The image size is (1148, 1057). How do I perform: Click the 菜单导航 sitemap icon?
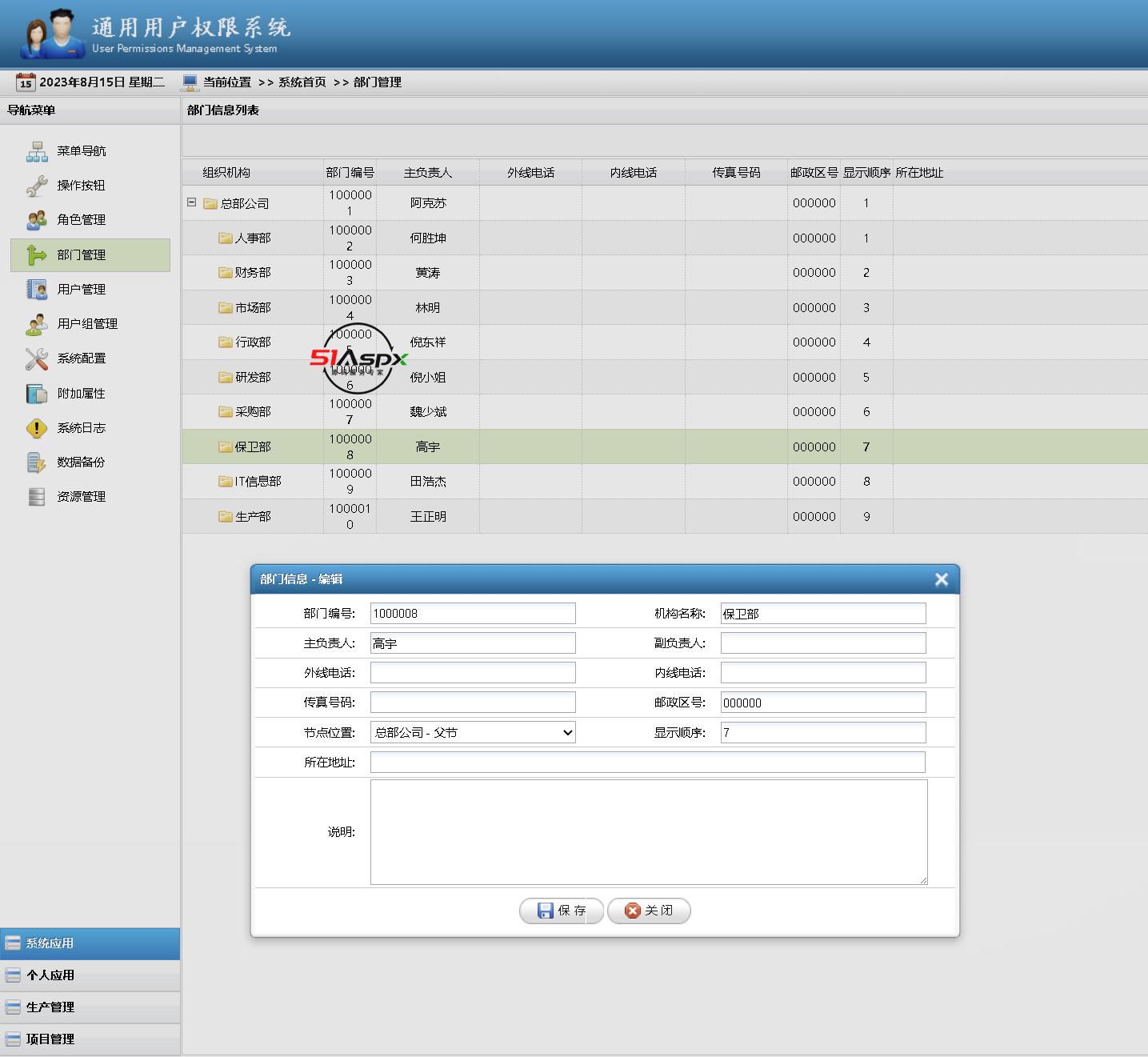(37, 151)
